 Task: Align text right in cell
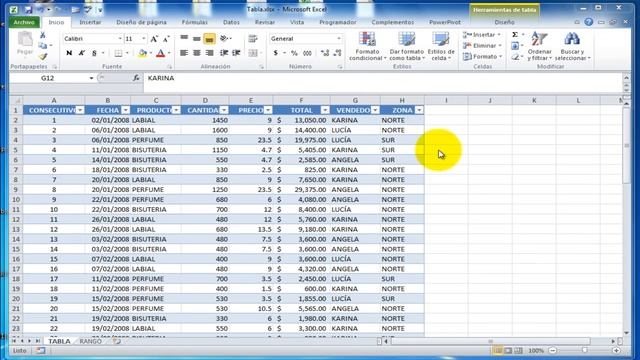click(x=209, y=53)
